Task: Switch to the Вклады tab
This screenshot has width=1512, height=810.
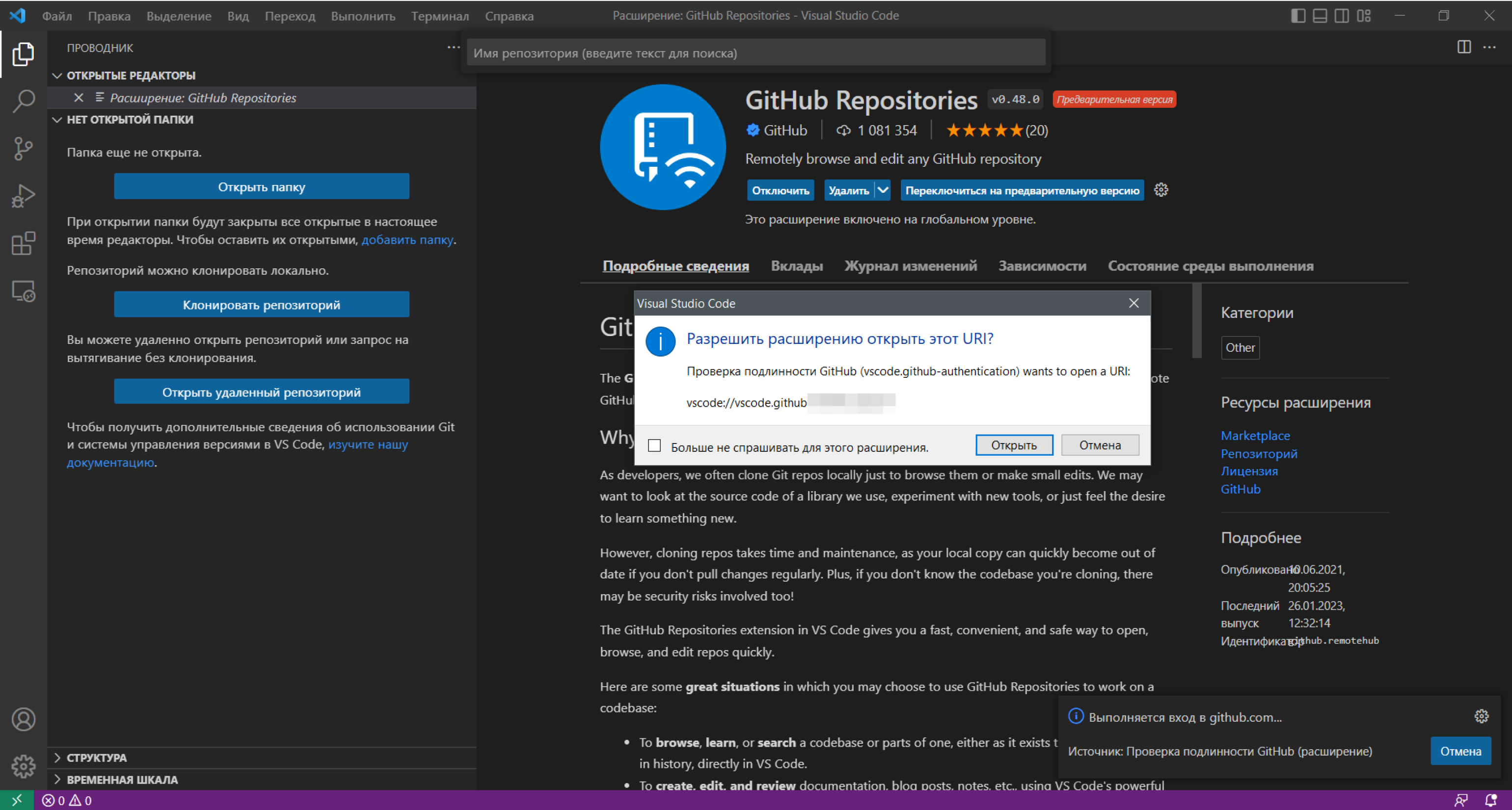Action: pos(797,266)
